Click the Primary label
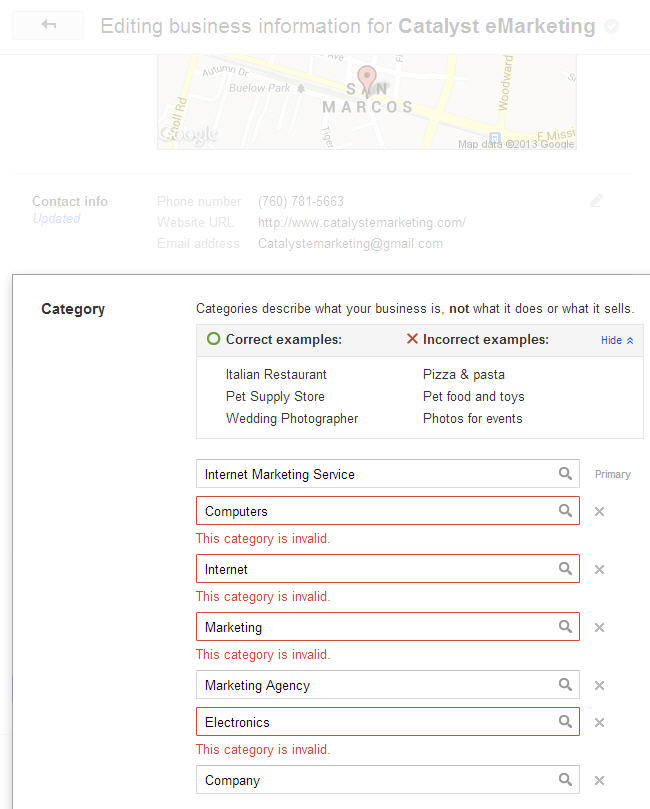This screenshot has height=809, width=650. (612, 474)
